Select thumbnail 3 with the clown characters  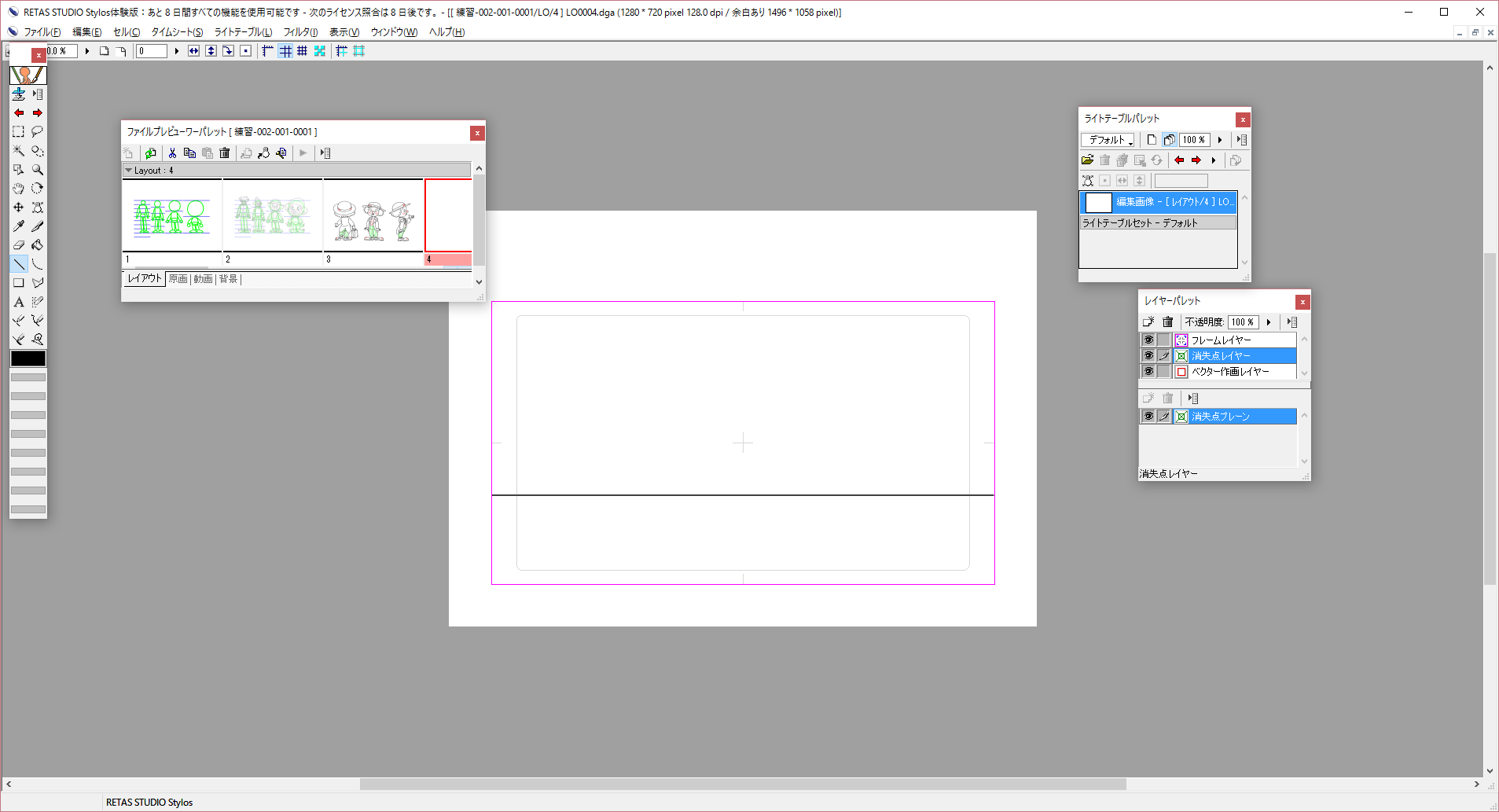(373, 216)
